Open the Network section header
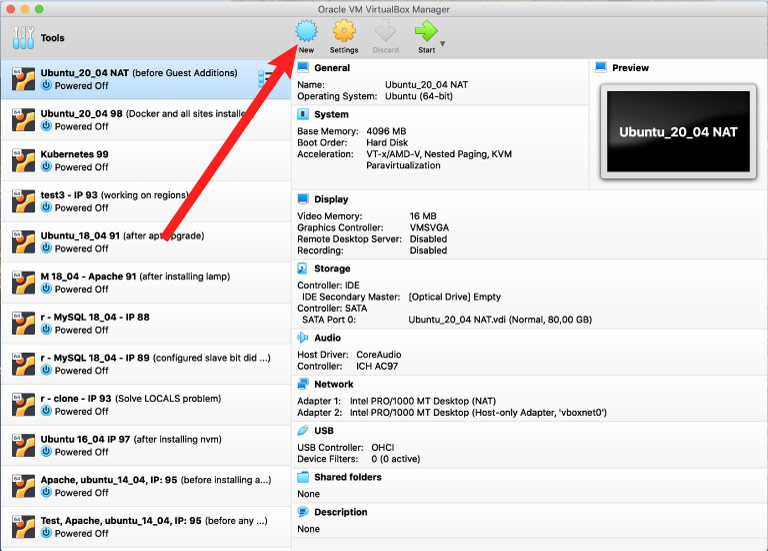768x551 pixels. coord(334,384)
